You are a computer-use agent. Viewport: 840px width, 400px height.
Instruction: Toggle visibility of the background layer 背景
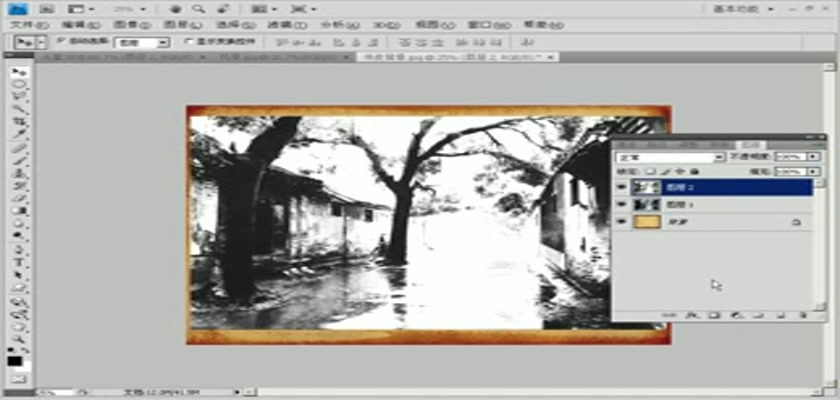click(x=621, y=221)
